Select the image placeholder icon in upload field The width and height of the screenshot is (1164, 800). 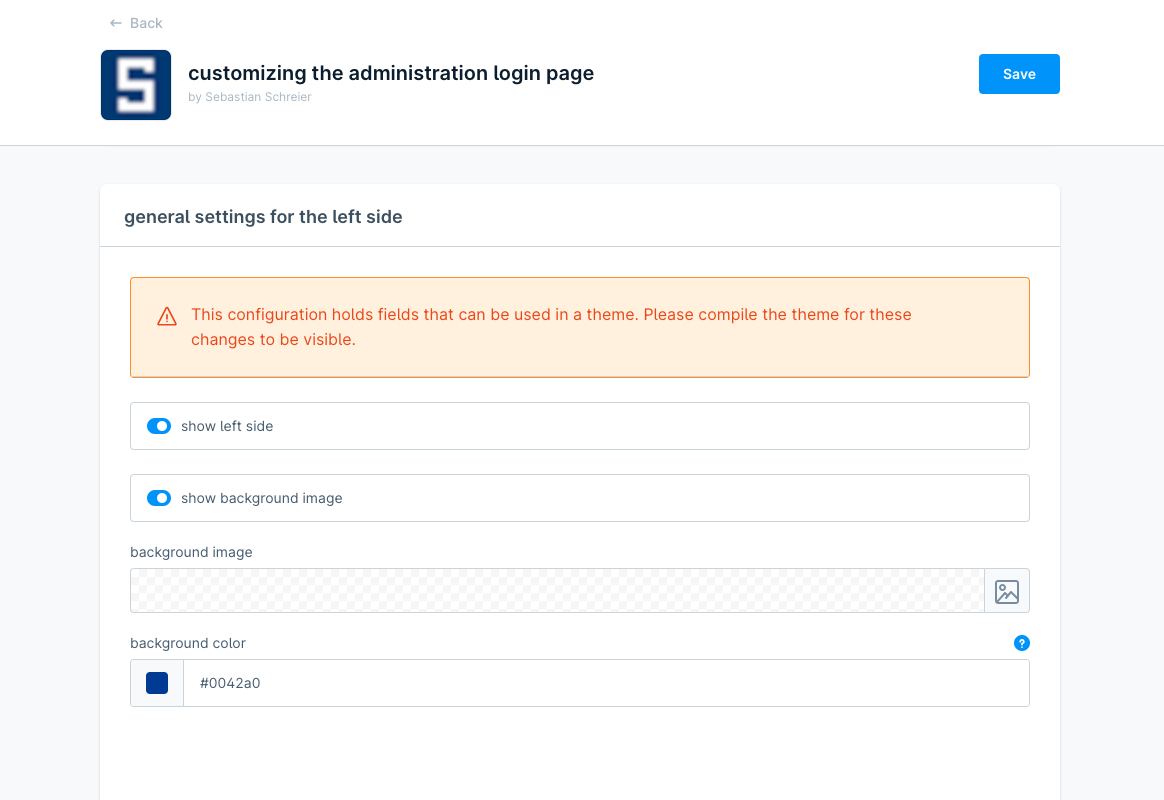pyautogui.click(x=1006, y=590)
